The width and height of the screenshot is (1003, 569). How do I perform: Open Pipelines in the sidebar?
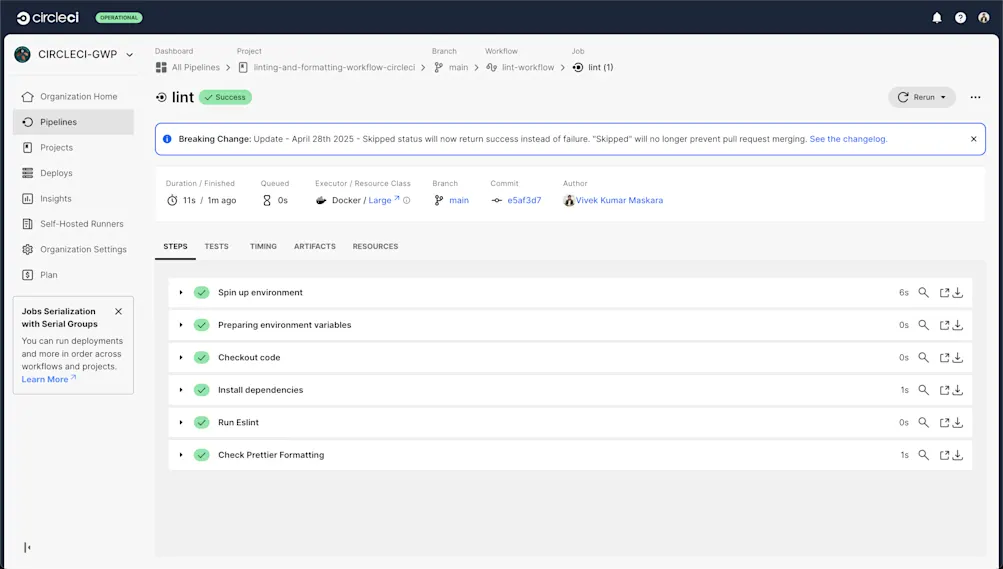click(x=73, y=122)
